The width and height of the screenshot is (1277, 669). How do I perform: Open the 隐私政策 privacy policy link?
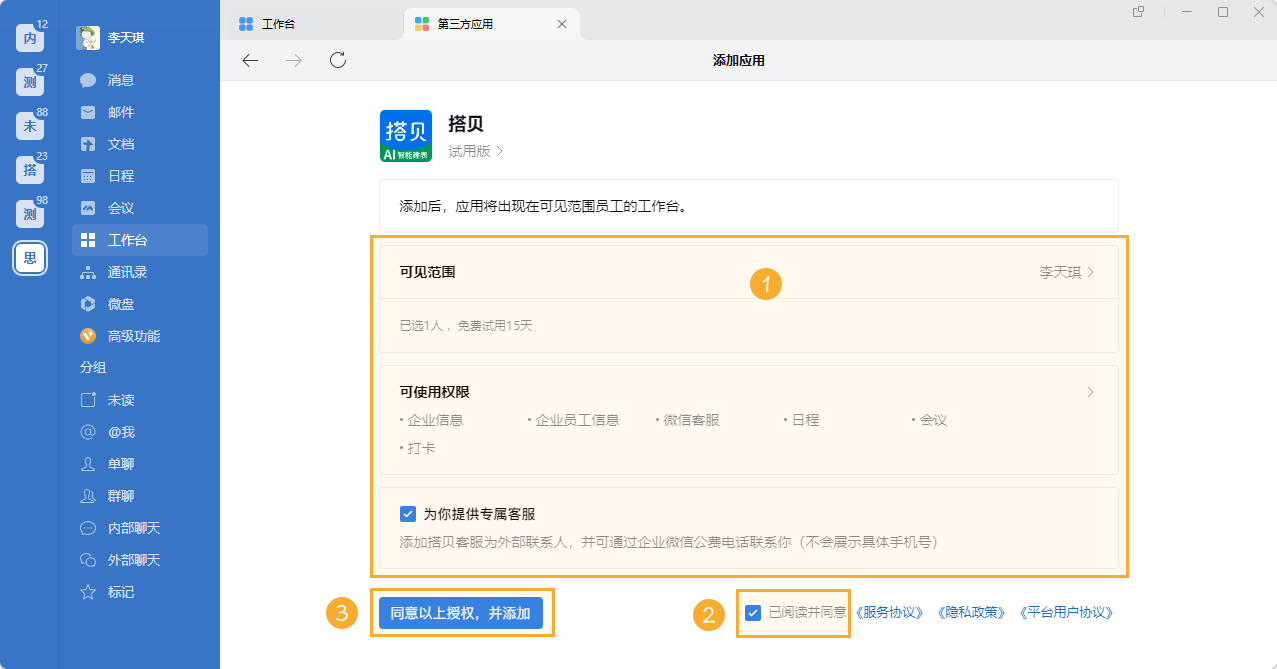pyautogui.click(x=973, y=612)
